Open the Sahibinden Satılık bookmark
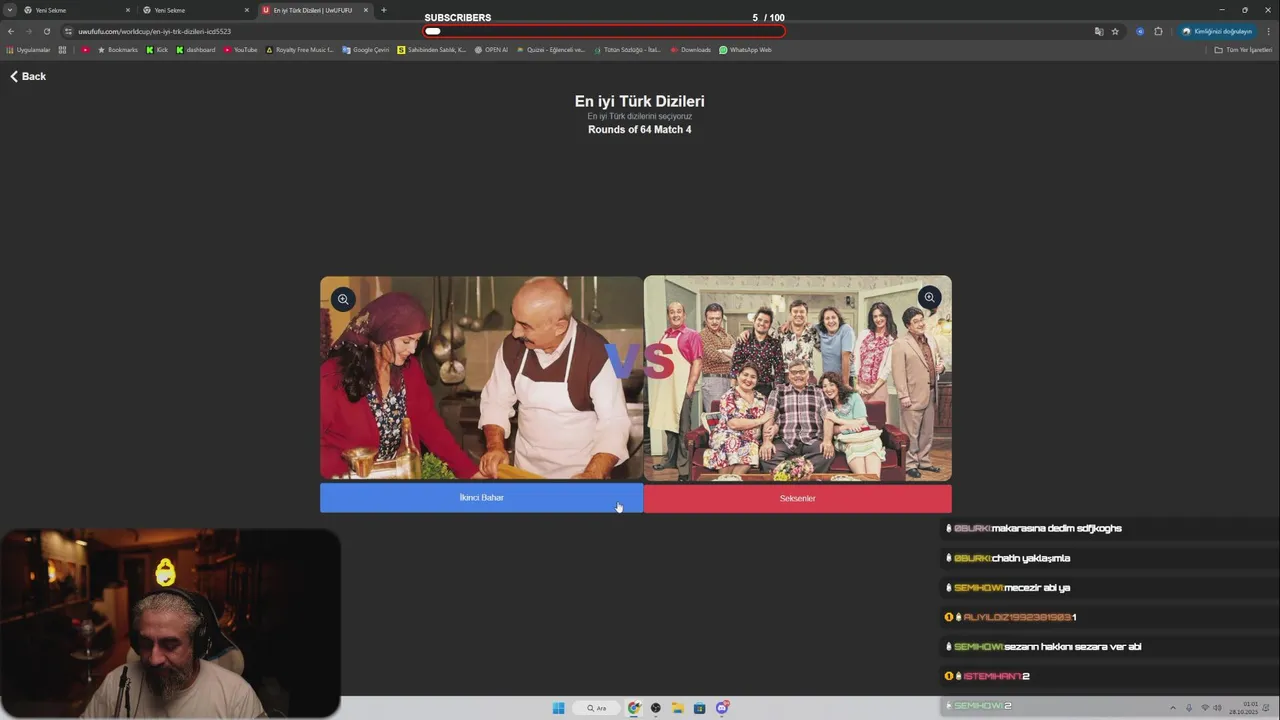The image size is (1280, 720). coord(432,50)
